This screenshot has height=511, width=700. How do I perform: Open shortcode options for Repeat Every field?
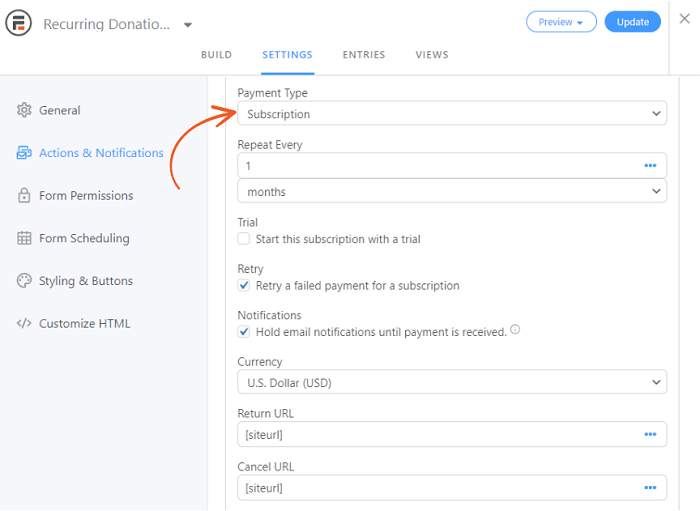click(650, 166)
